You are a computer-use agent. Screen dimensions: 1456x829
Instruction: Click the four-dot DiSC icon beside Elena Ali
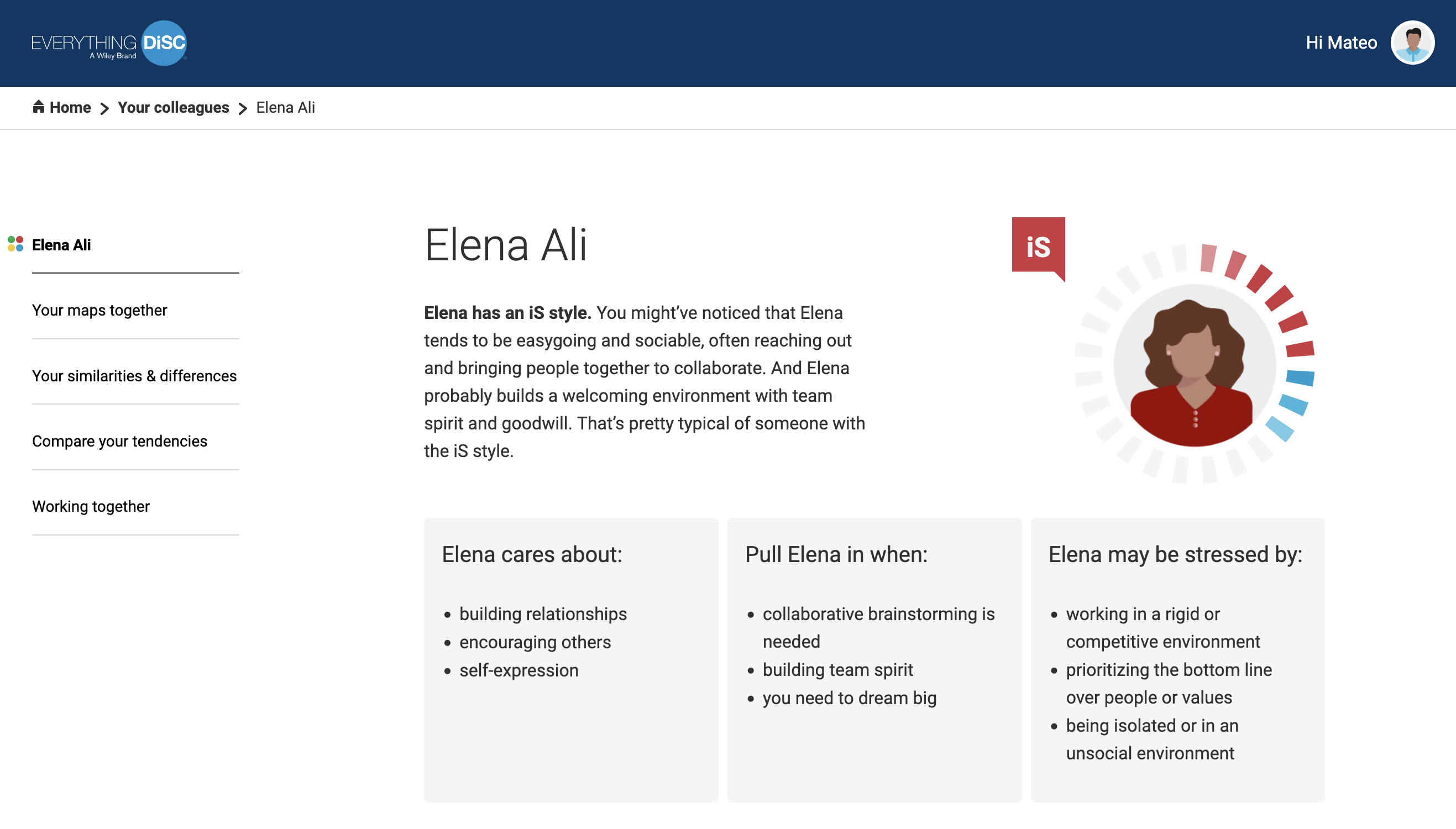coord(15,244)
